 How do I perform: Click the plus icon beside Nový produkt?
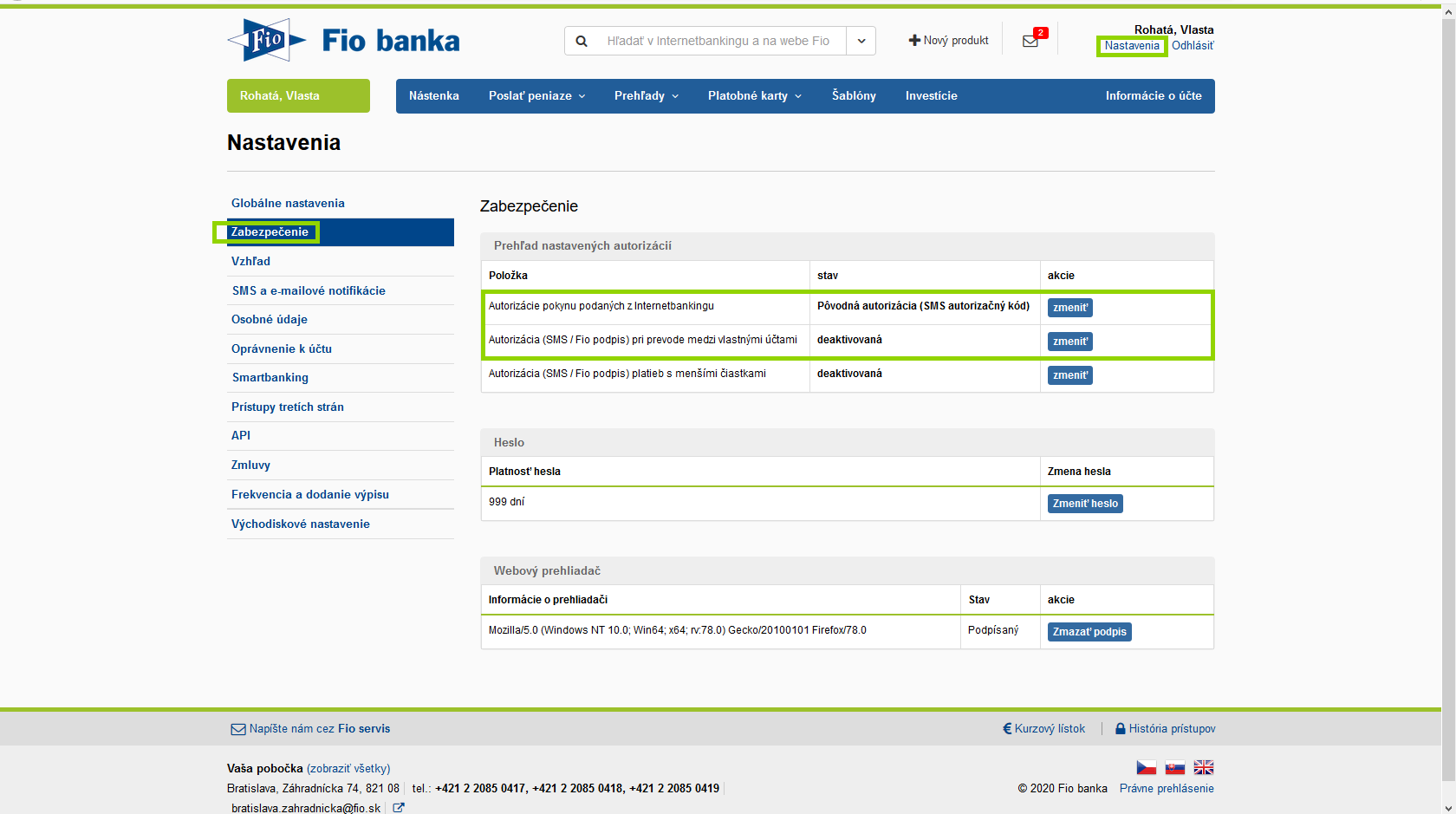click(914, 41)
